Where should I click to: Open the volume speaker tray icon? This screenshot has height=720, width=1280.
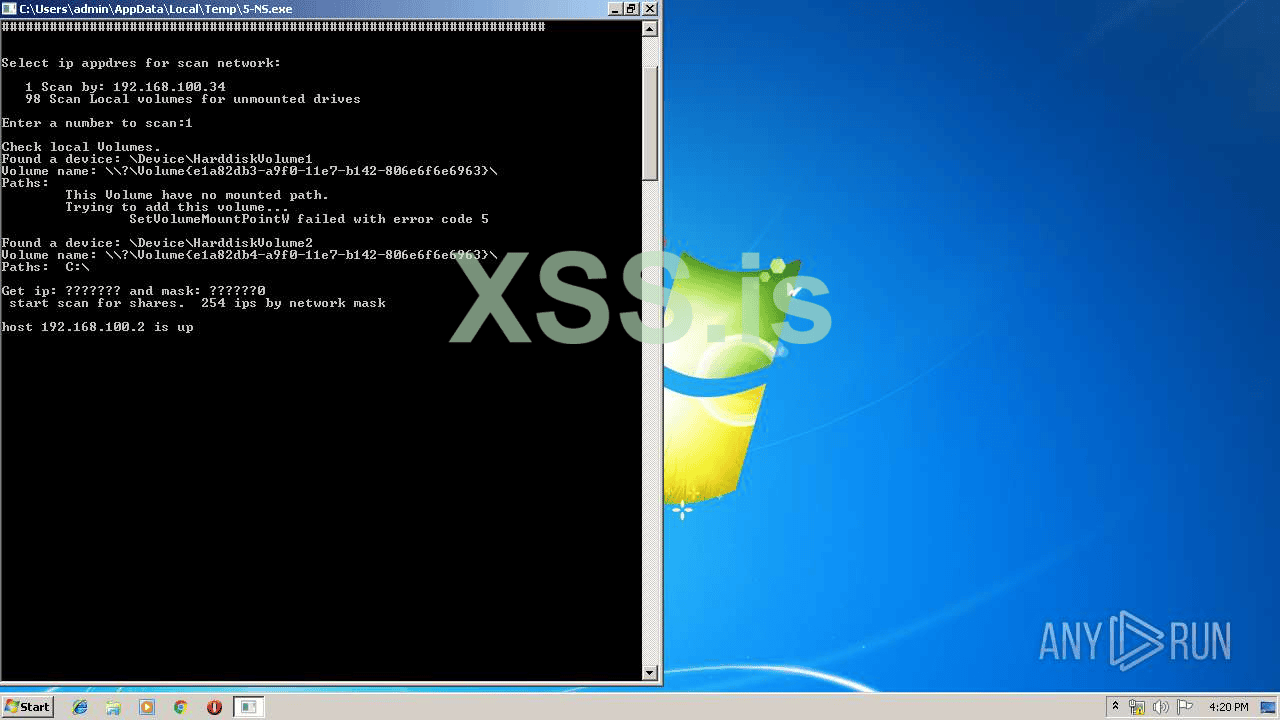(1162, 707)
